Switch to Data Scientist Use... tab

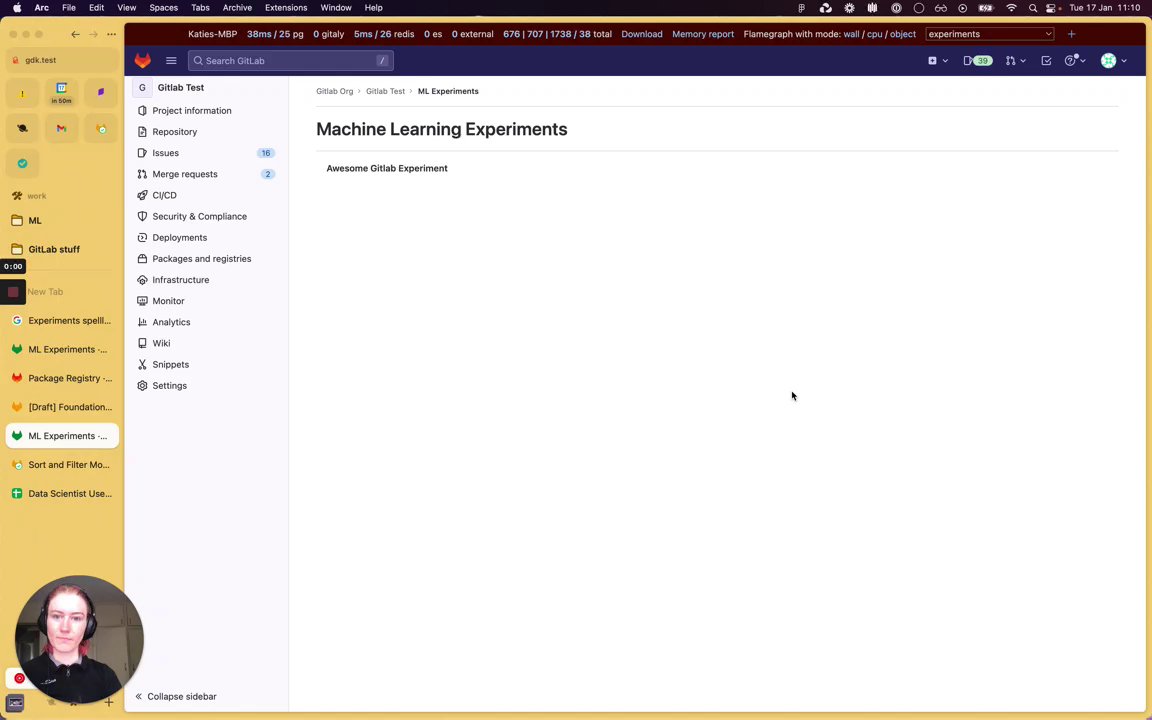62,494
